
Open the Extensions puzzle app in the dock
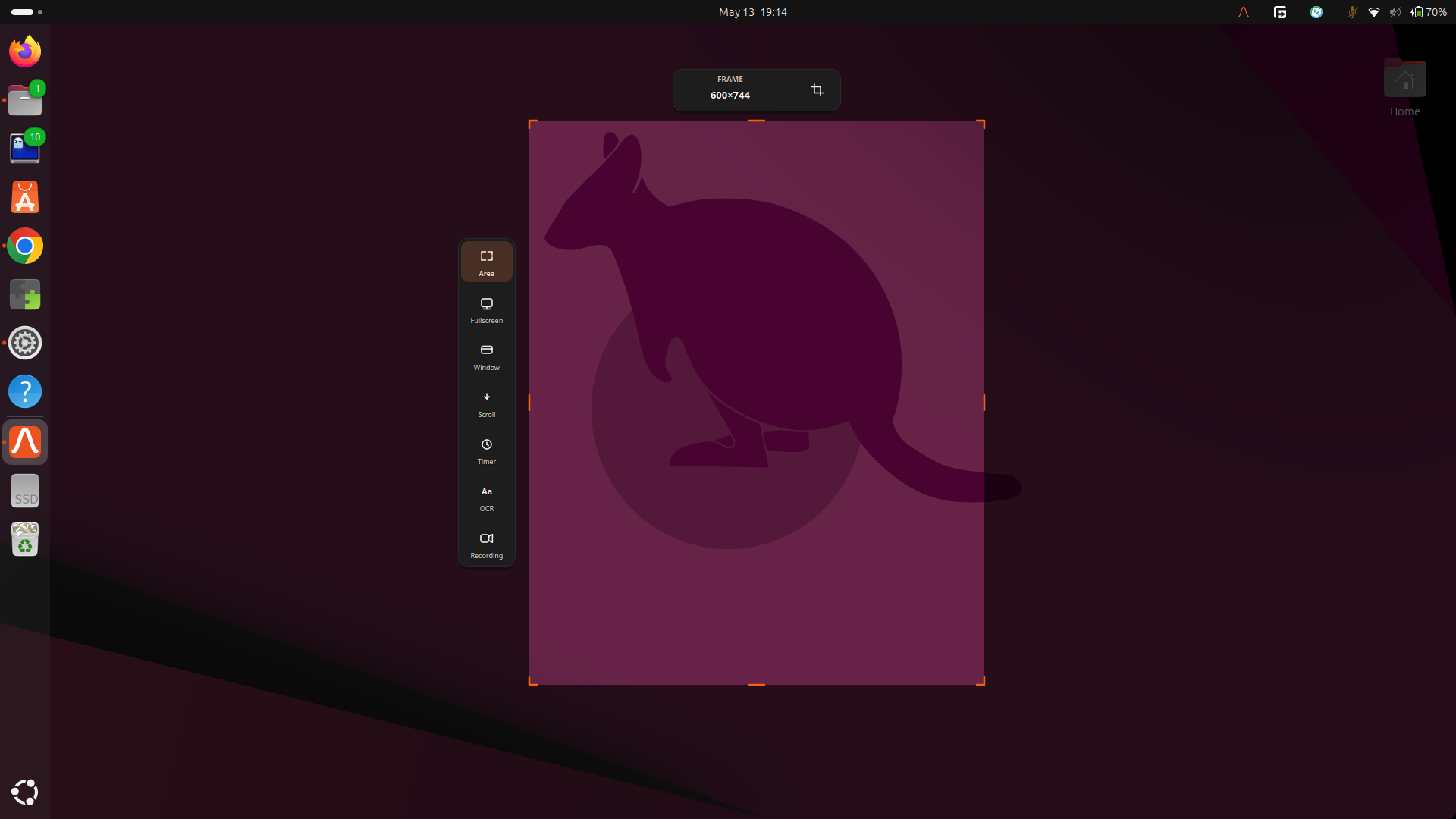(25, 294)
